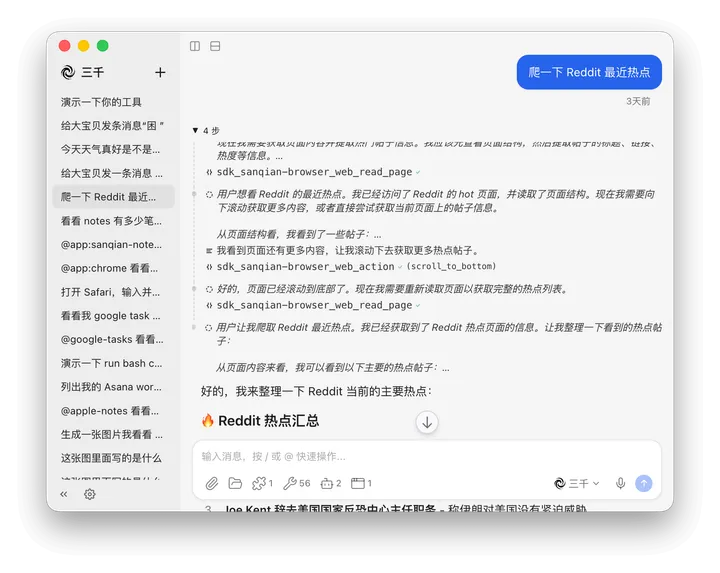Click the '(scroll_to_bottom)' parameter text
The image size is (720, 573).
pyautogui.click(x=451, y=266)
